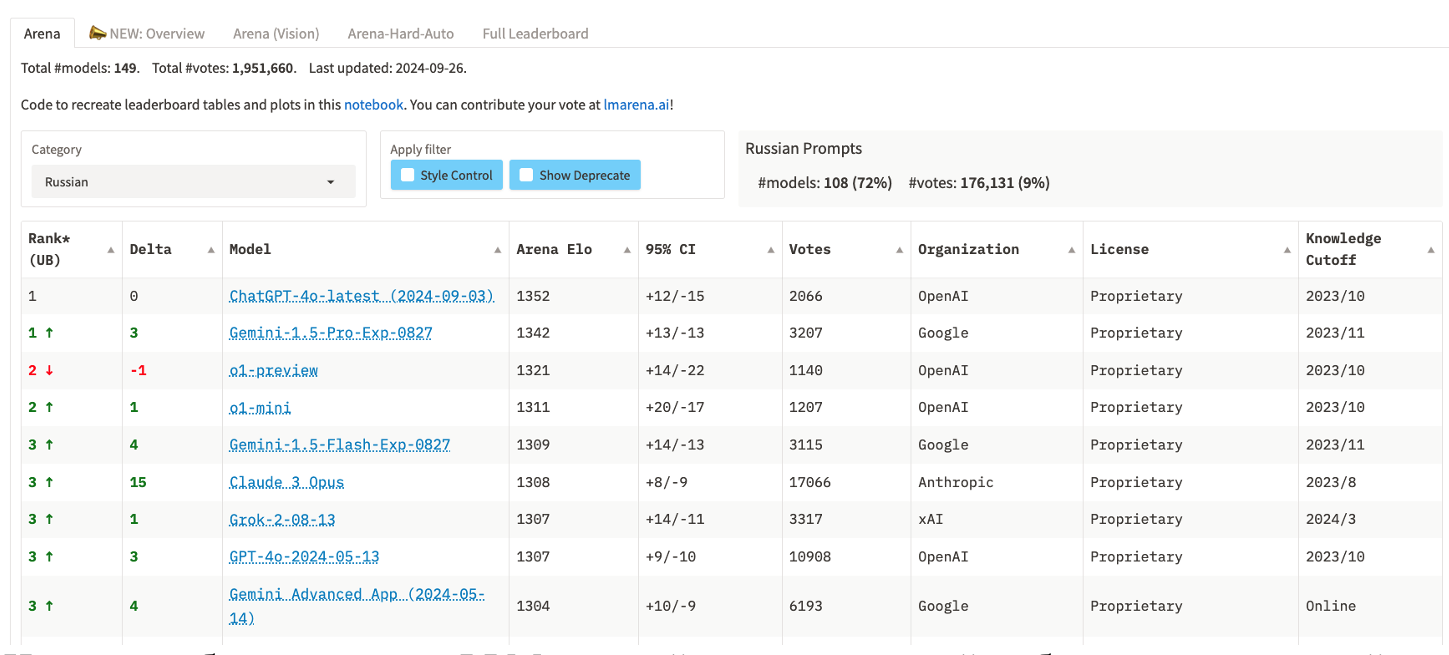Viewport: 1449px width, 655px height.
Task: Switch to the Arena tab
Action: point(42,33)
